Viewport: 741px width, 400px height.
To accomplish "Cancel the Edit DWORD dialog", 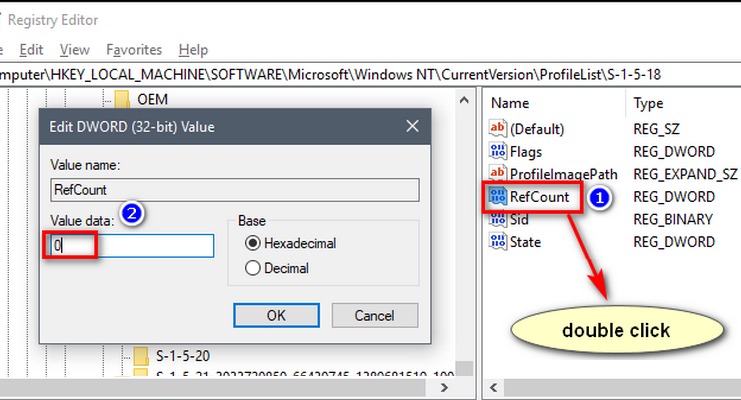I will (375, 315).
